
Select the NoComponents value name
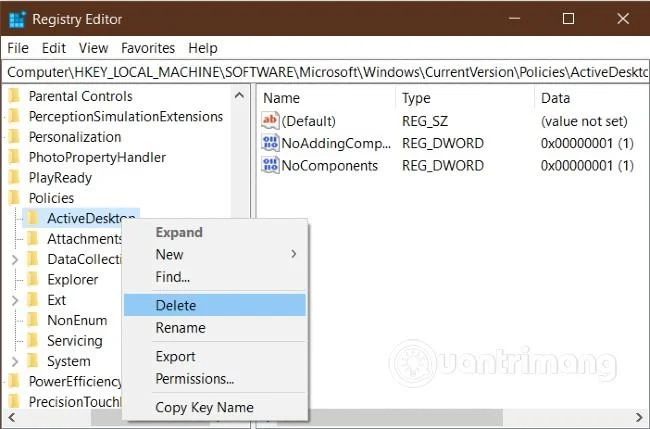tap(330, 166)
